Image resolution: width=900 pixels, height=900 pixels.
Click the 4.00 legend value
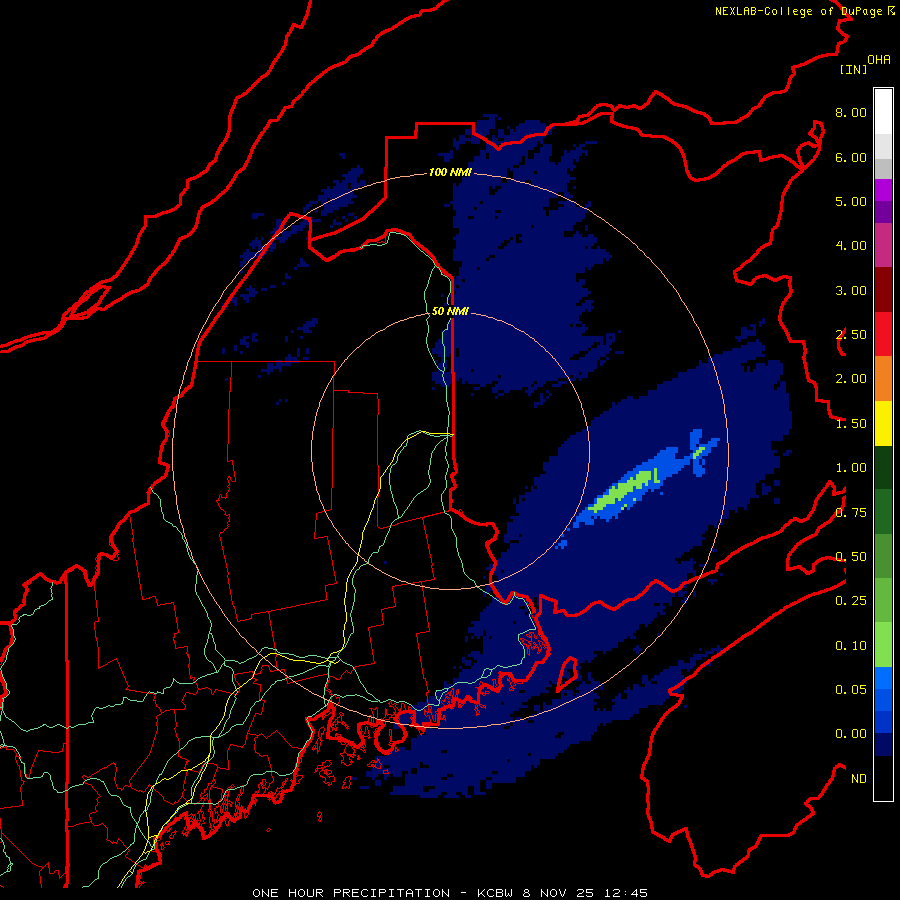[851, 246]
